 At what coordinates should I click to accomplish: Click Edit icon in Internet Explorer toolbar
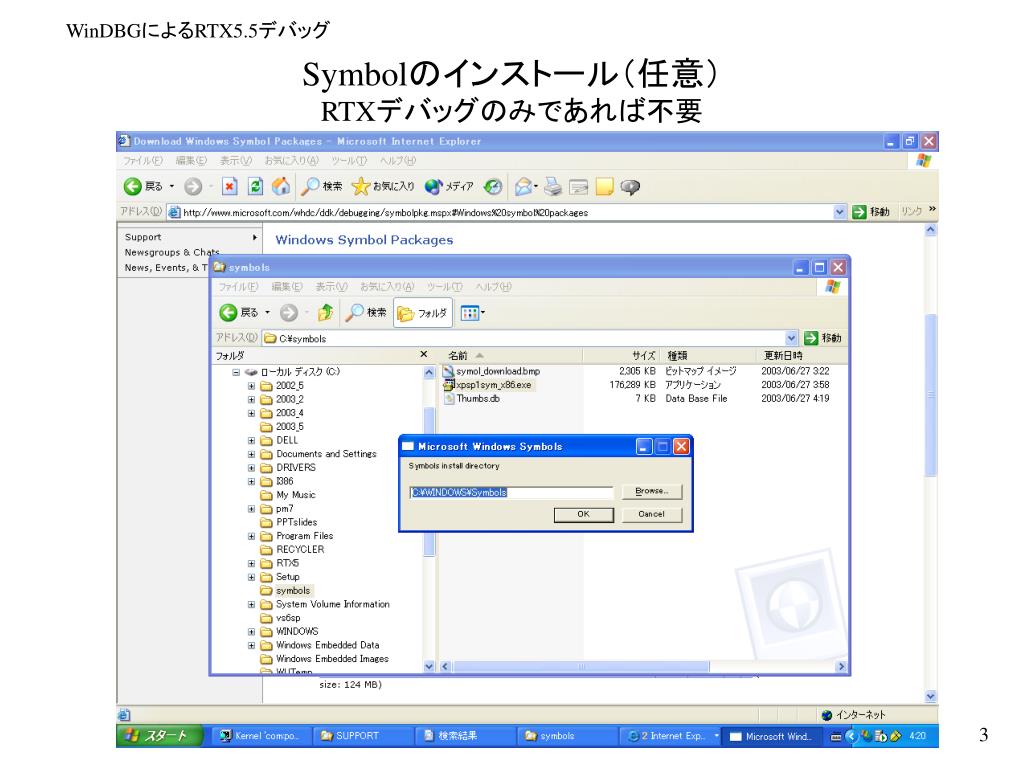tap(579, 187)
